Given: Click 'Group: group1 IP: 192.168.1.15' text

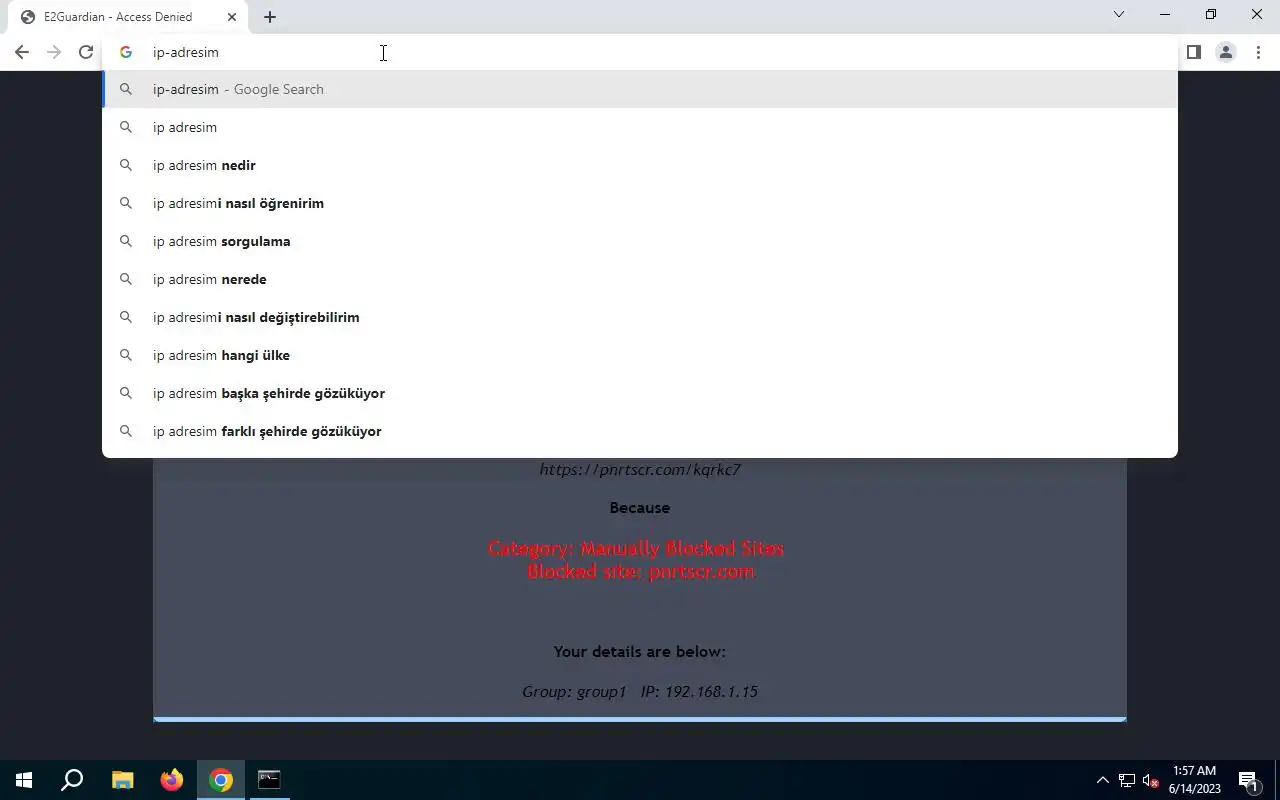Looking at the screenshot, I should point(640,691).
